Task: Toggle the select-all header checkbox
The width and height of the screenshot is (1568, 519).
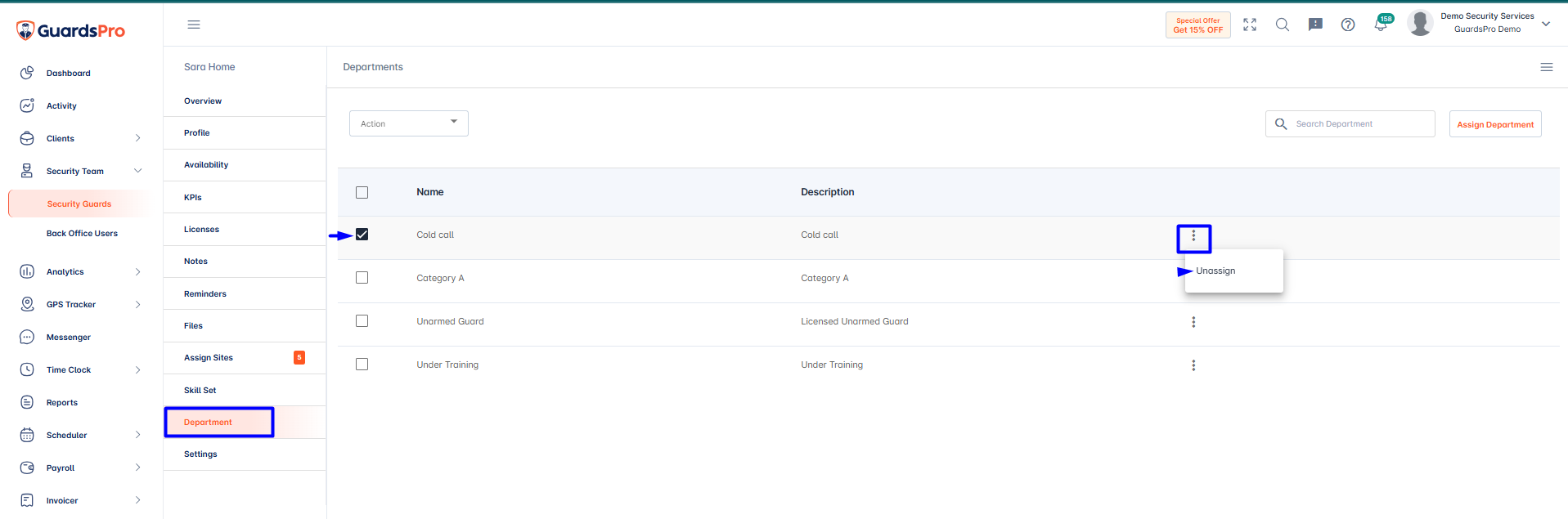Action: click(362, 192)
